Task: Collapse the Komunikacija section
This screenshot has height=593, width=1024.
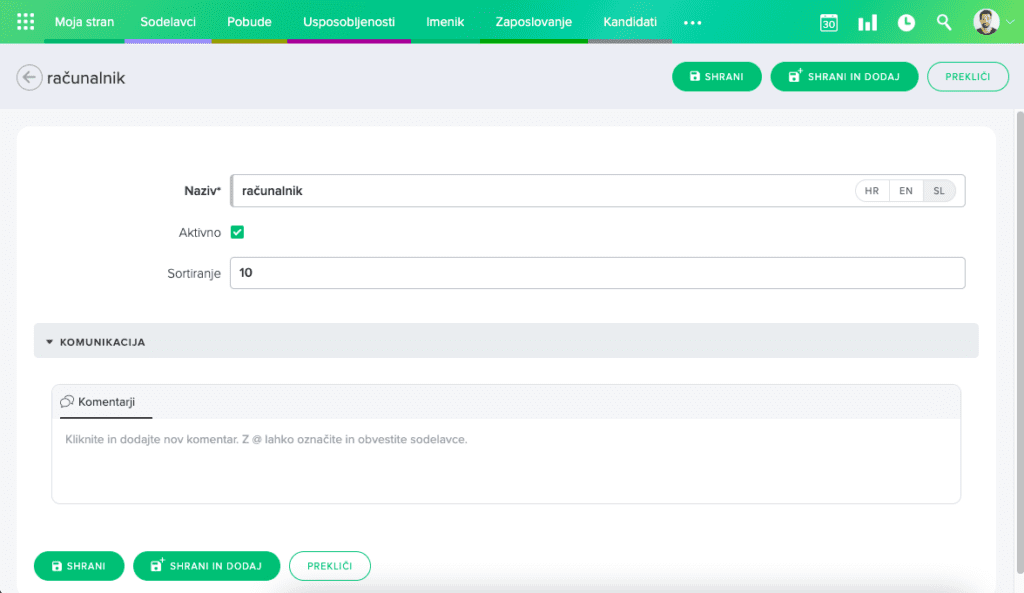Action: coord(50,342)
